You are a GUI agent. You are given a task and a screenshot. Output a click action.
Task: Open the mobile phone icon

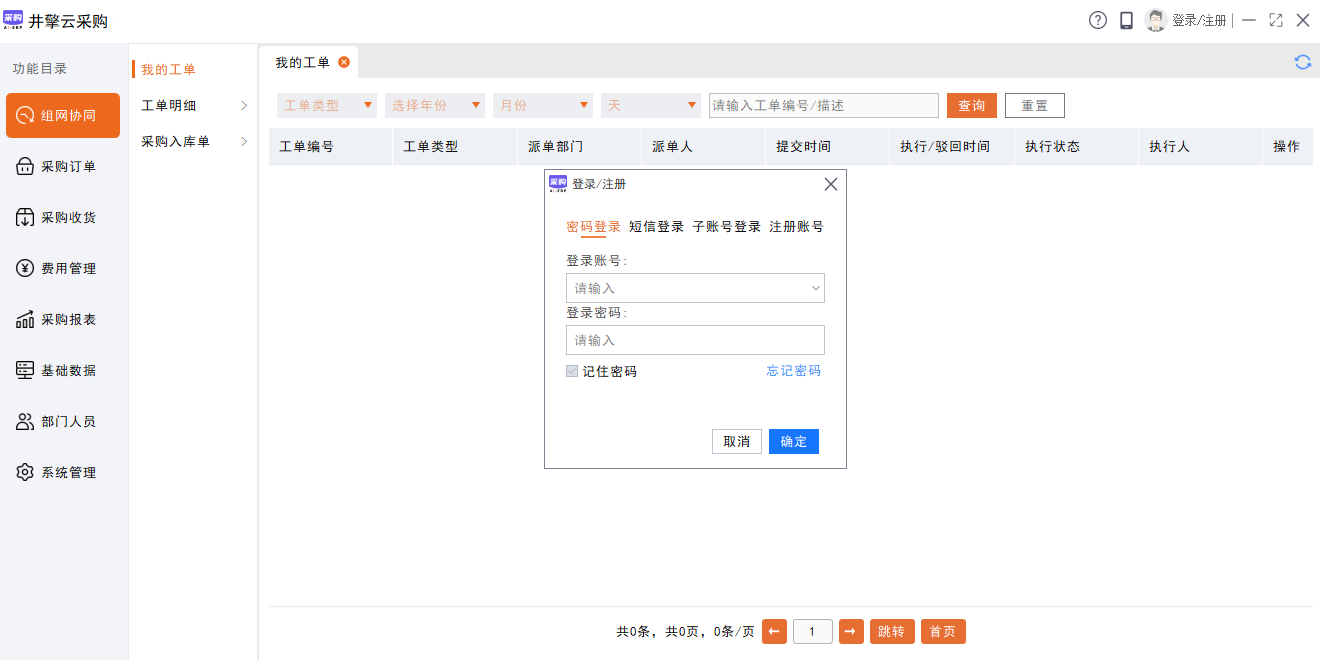click(x=1126, y=20)
